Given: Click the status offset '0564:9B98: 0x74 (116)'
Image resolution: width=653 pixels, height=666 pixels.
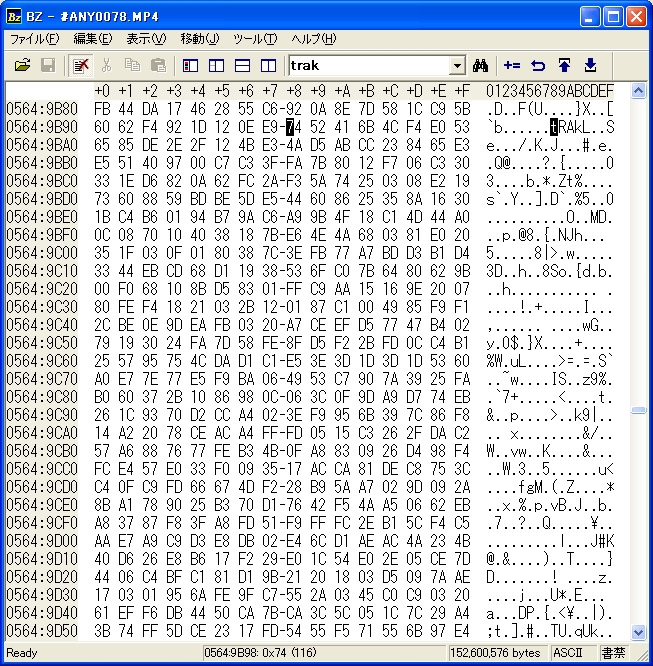Looking at the screenshot, I should [260, 652].
